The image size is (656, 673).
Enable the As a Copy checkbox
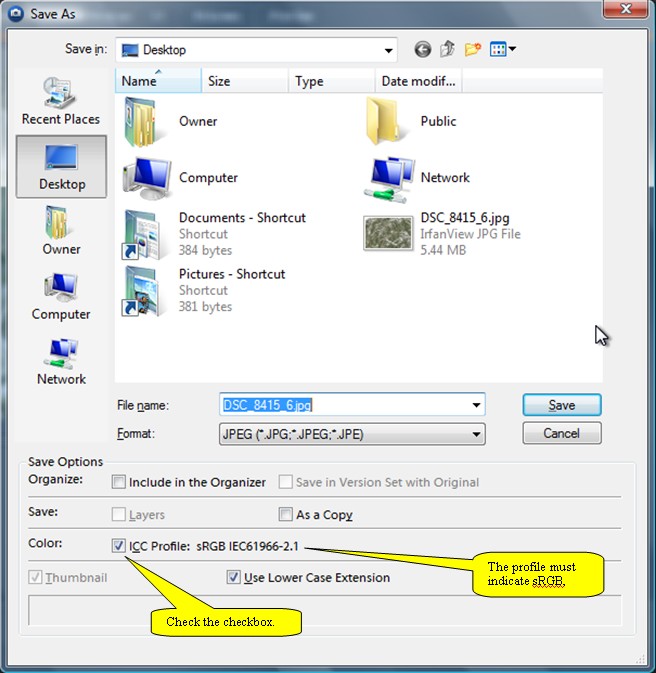[285, 514]
